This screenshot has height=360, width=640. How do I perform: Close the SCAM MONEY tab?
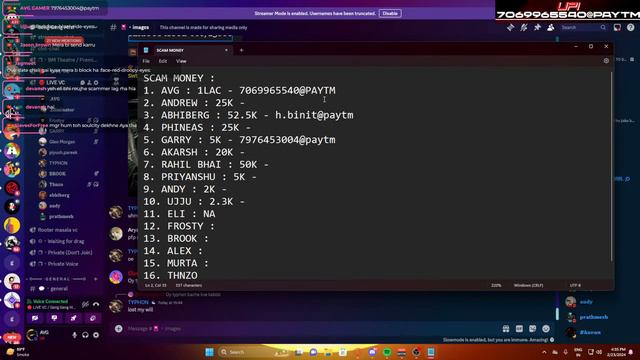click(226, 50)
